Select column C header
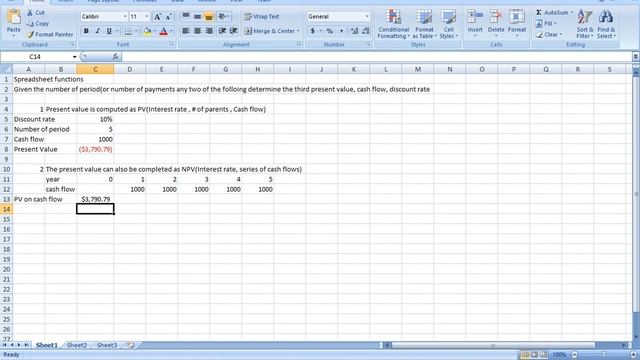 (95, 69)
